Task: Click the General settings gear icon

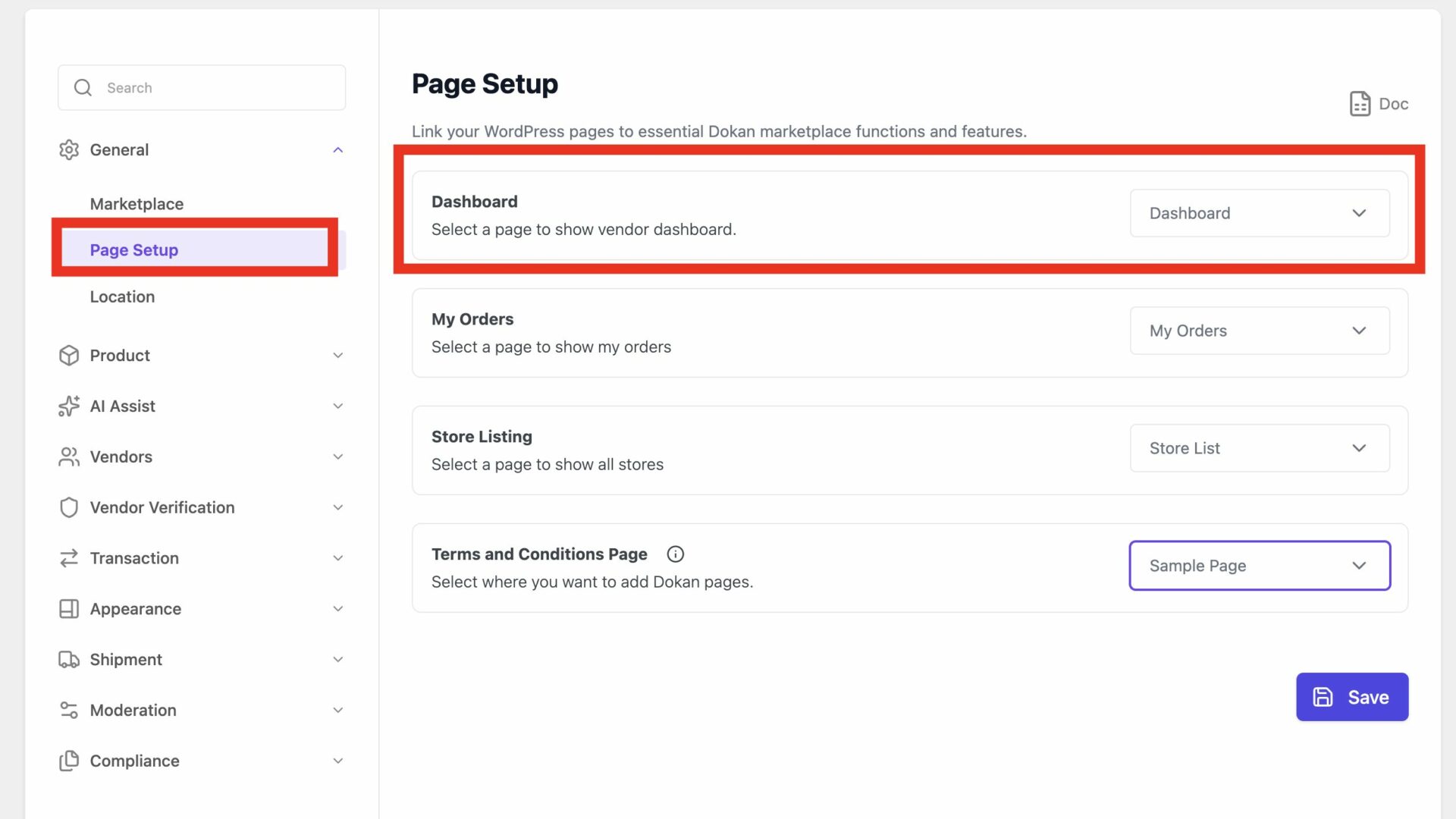Action: coord(69,149)
